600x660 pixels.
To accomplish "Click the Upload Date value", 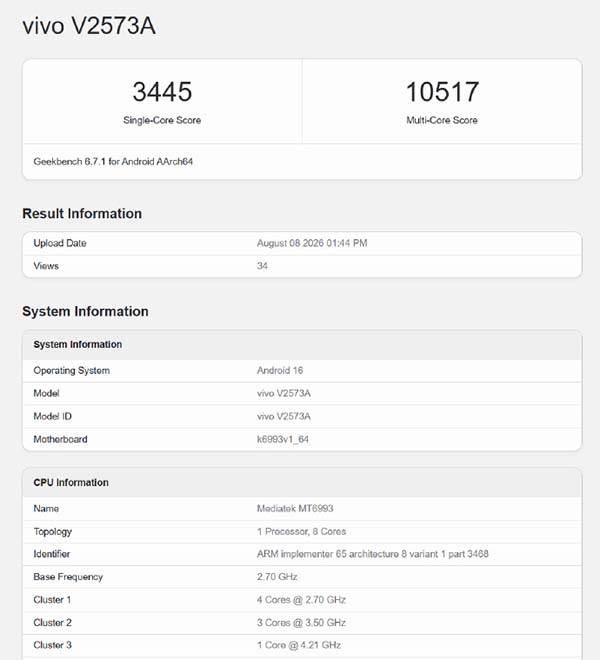I will pyautogui.click(x=312, y=243).
